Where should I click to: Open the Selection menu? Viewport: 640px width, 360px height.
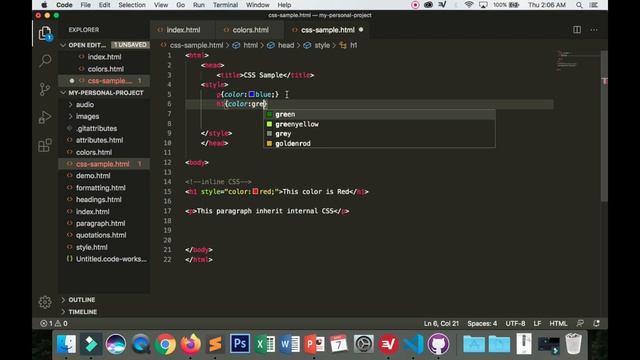click(132, 5)
